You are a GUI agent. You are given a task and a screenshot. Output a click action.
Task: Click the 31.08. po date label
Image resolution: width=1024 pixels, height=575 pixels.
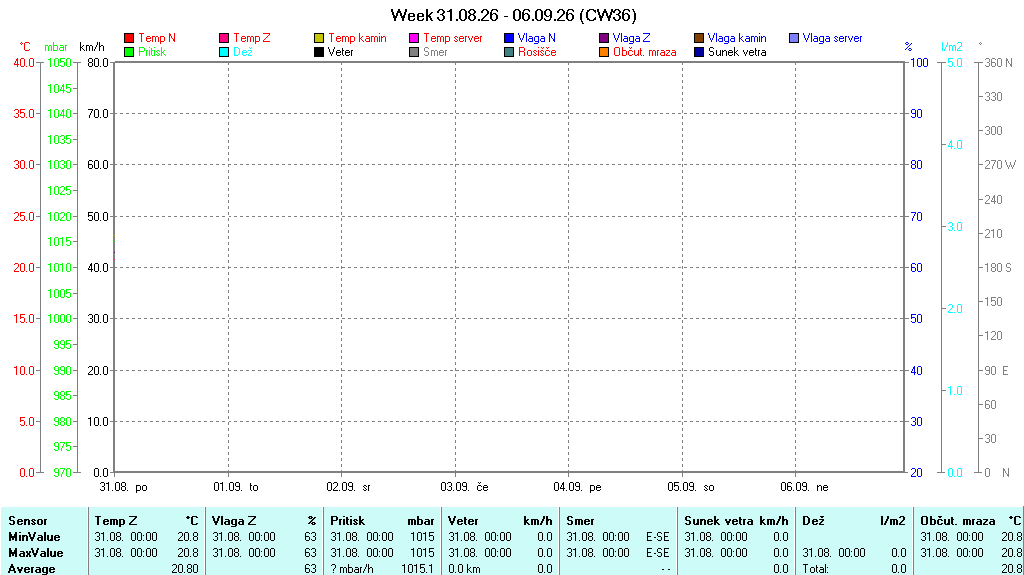[x=123, y=487]
